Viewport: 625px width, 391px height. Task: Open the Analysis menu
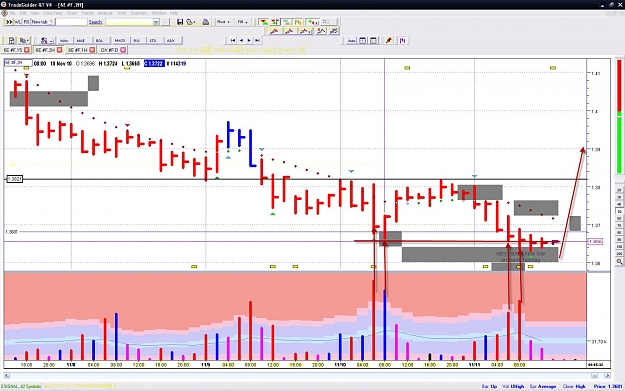click(105, 13)
